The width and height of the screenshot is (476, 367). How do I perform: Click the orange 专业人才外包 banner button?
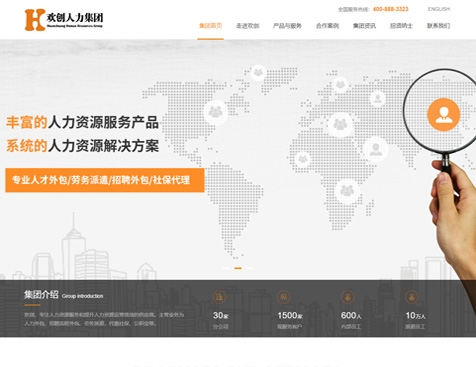[x=105, y=180]
